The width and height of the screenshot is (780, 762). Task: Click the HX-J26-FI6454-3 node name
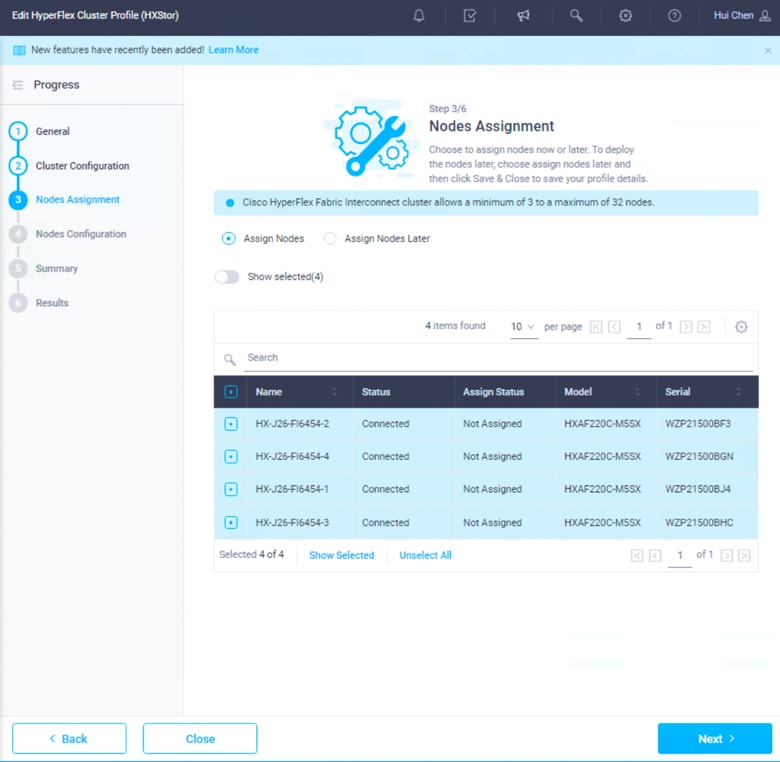tap(292, 523)
